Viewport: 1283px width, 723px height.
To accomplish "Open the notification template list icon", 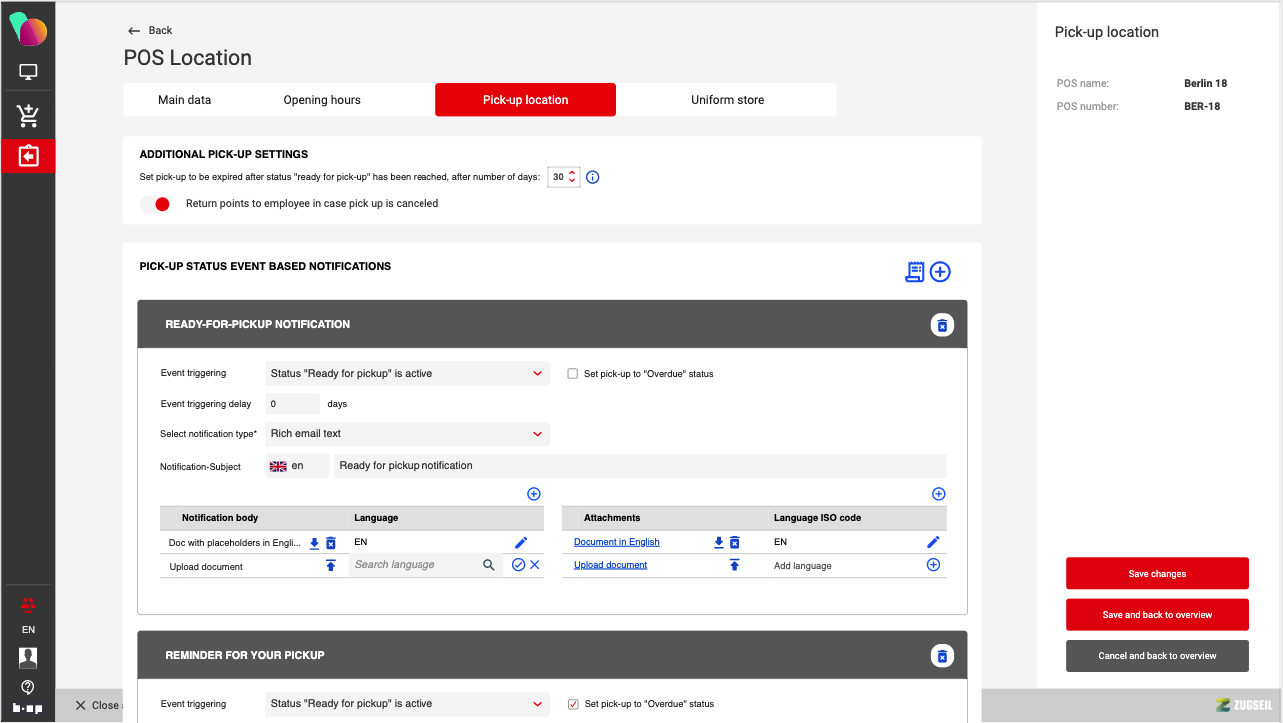I will pos(914,272).
